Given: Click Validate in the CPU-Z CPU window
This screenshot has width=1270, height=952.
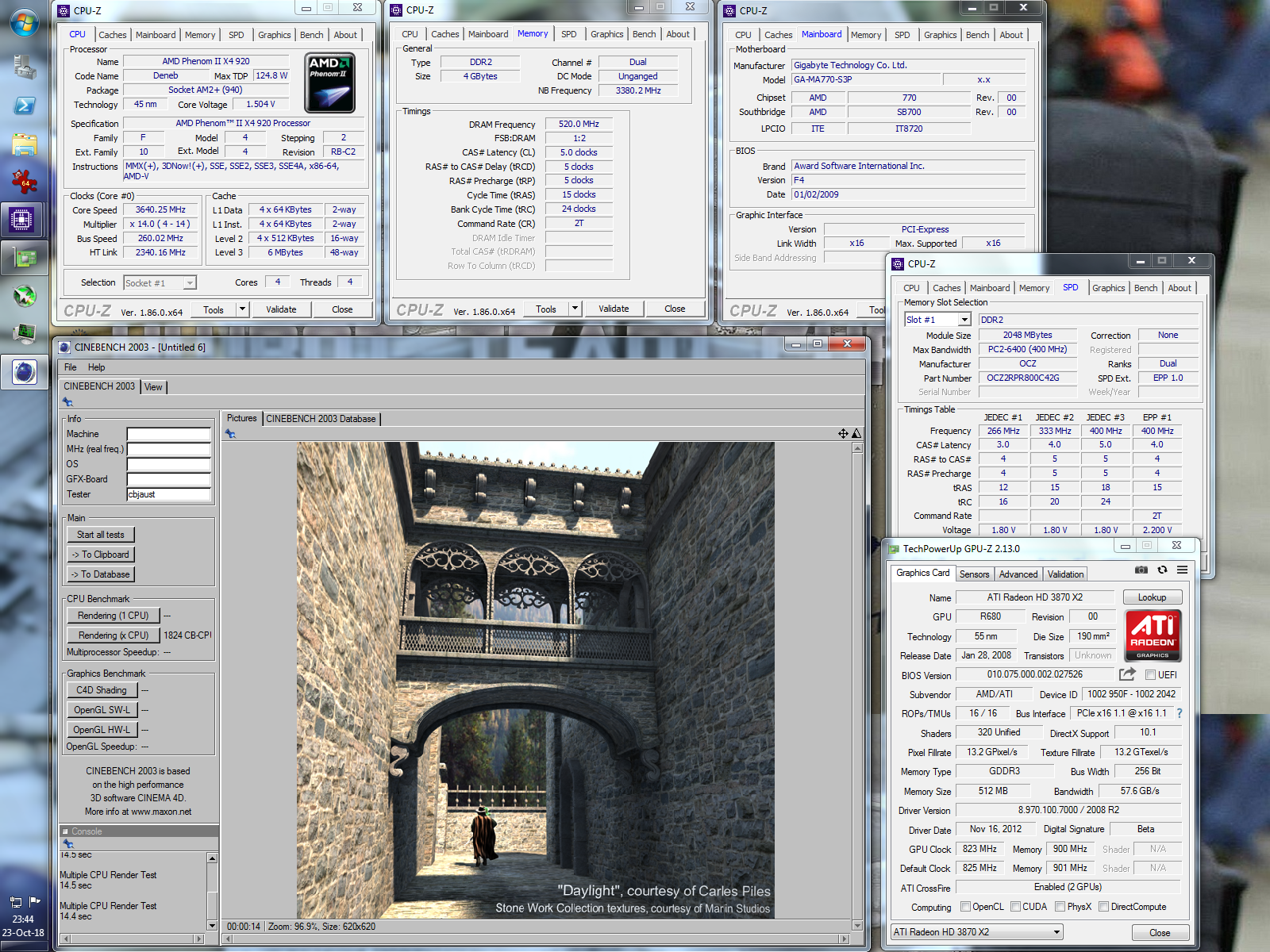Looking at the screenshot, I should pyautogui.click(x=281, y=309).
